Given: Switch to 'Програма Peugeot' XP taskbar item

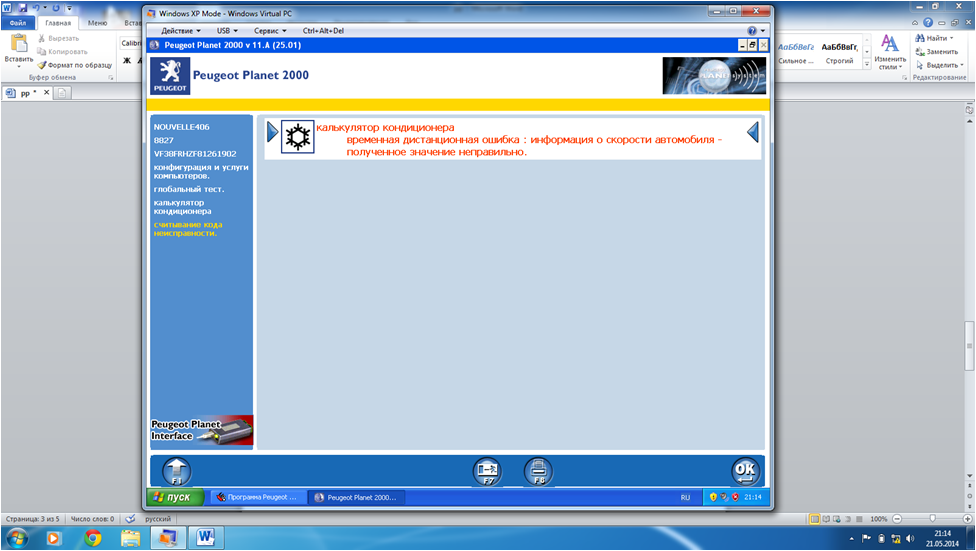Looking at the screenshot, I should 258,497.
